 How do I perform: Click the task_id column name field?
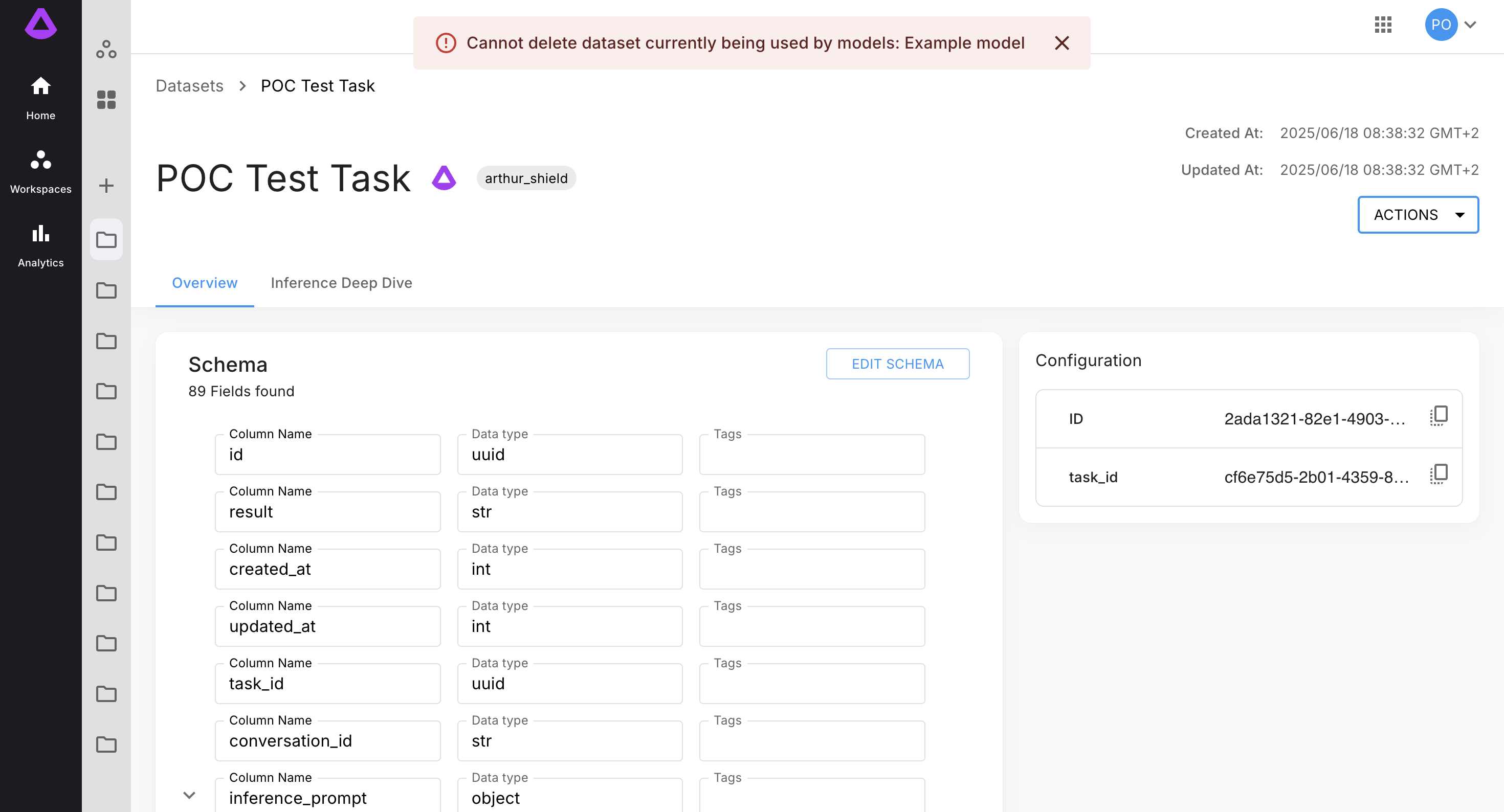[x=327, y=683]
